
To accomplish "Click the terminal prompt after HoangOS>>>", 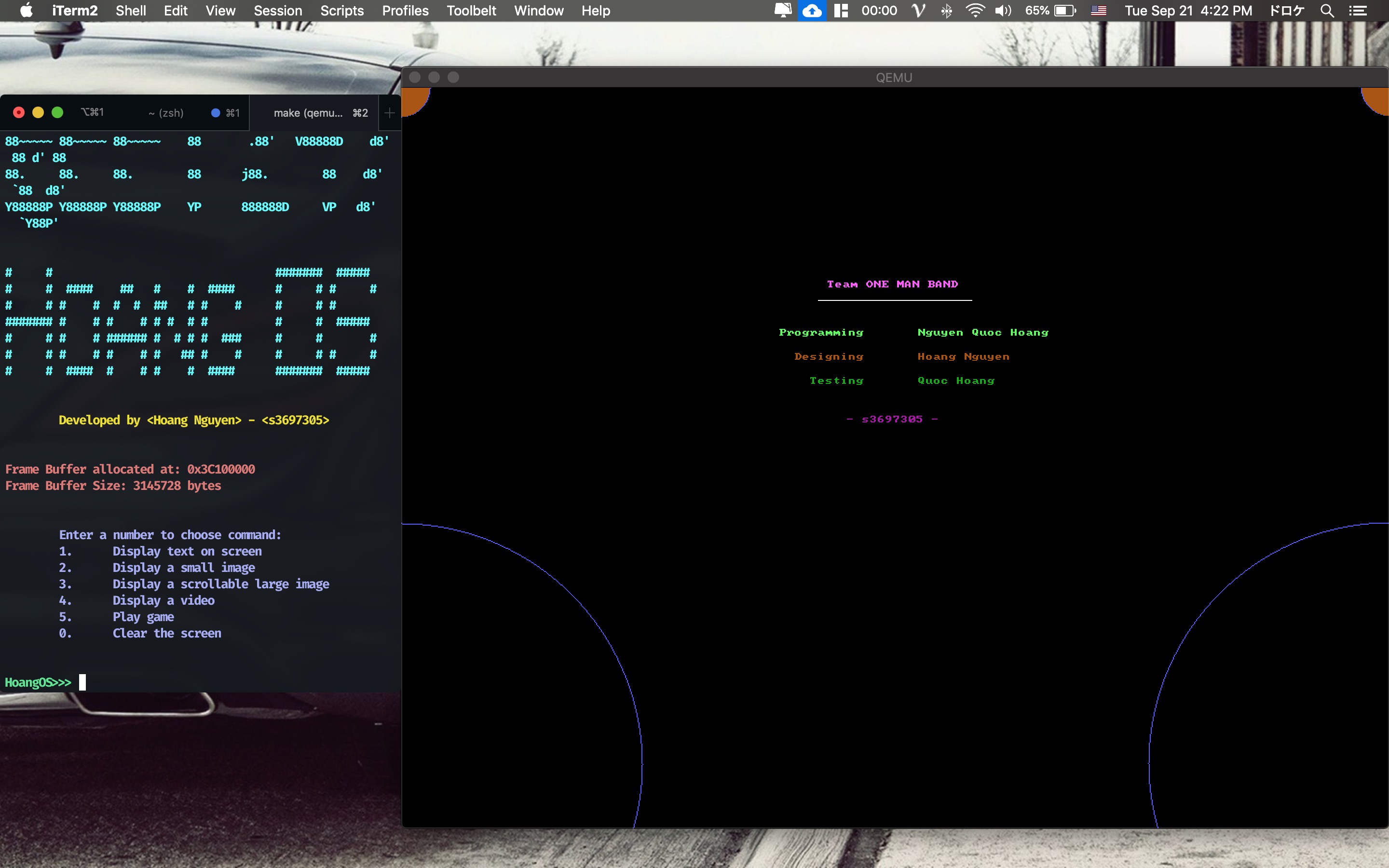I will (x=82, y=682).
